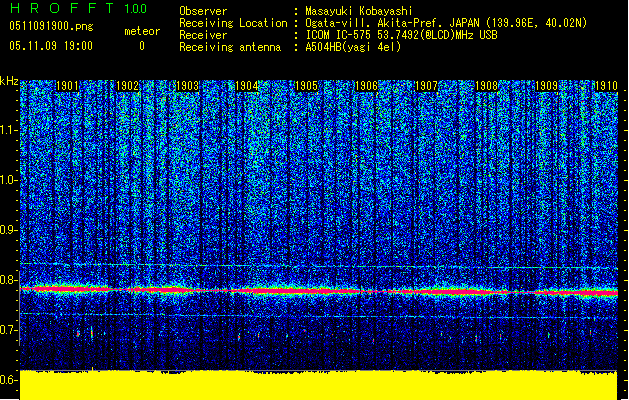Click the HROFFT 1.0.0 title text
The width and height of the screenshot is (629, 400).
[x=78, y=8]
